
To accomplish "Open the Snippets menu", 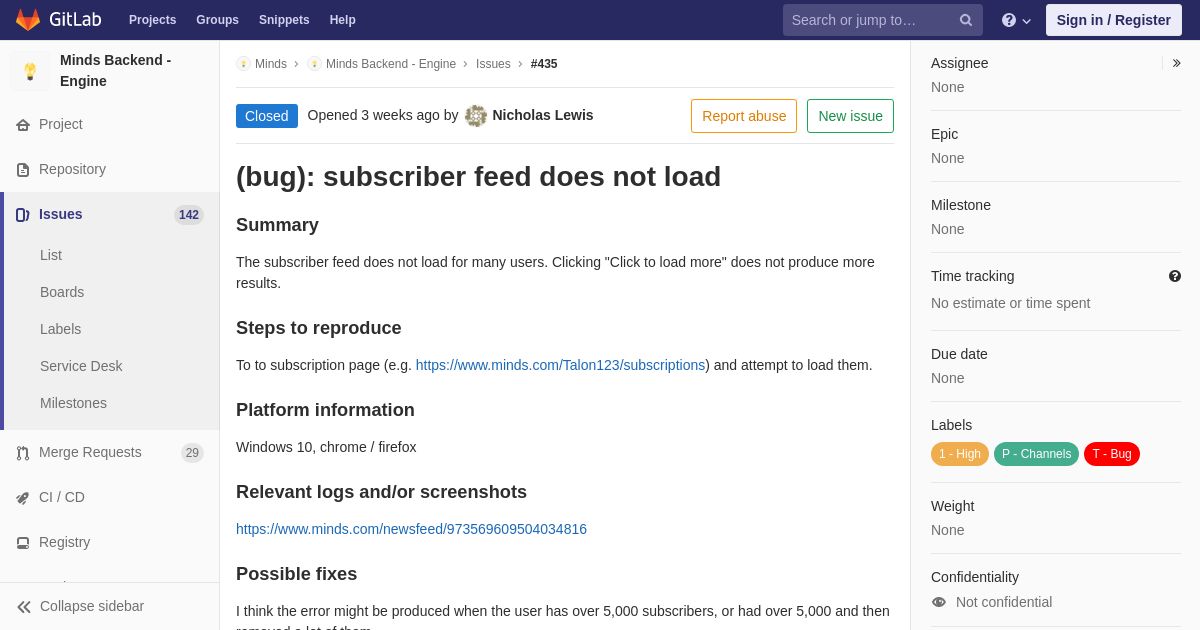I will point(284,20).
